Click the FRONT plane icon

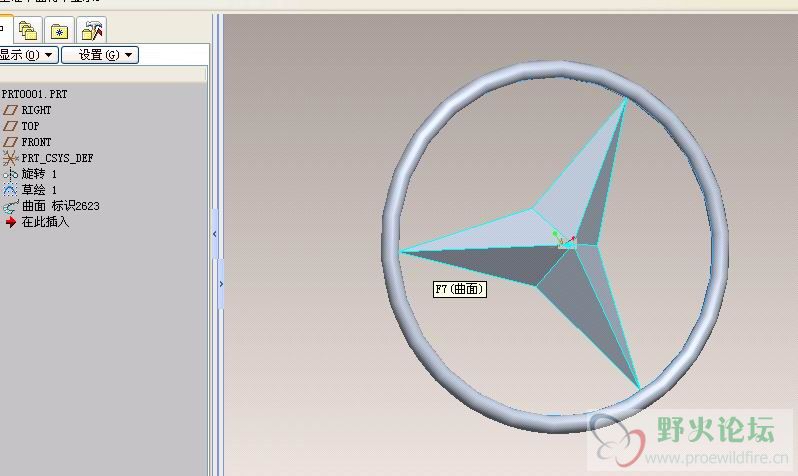click(x=10, y=142)
